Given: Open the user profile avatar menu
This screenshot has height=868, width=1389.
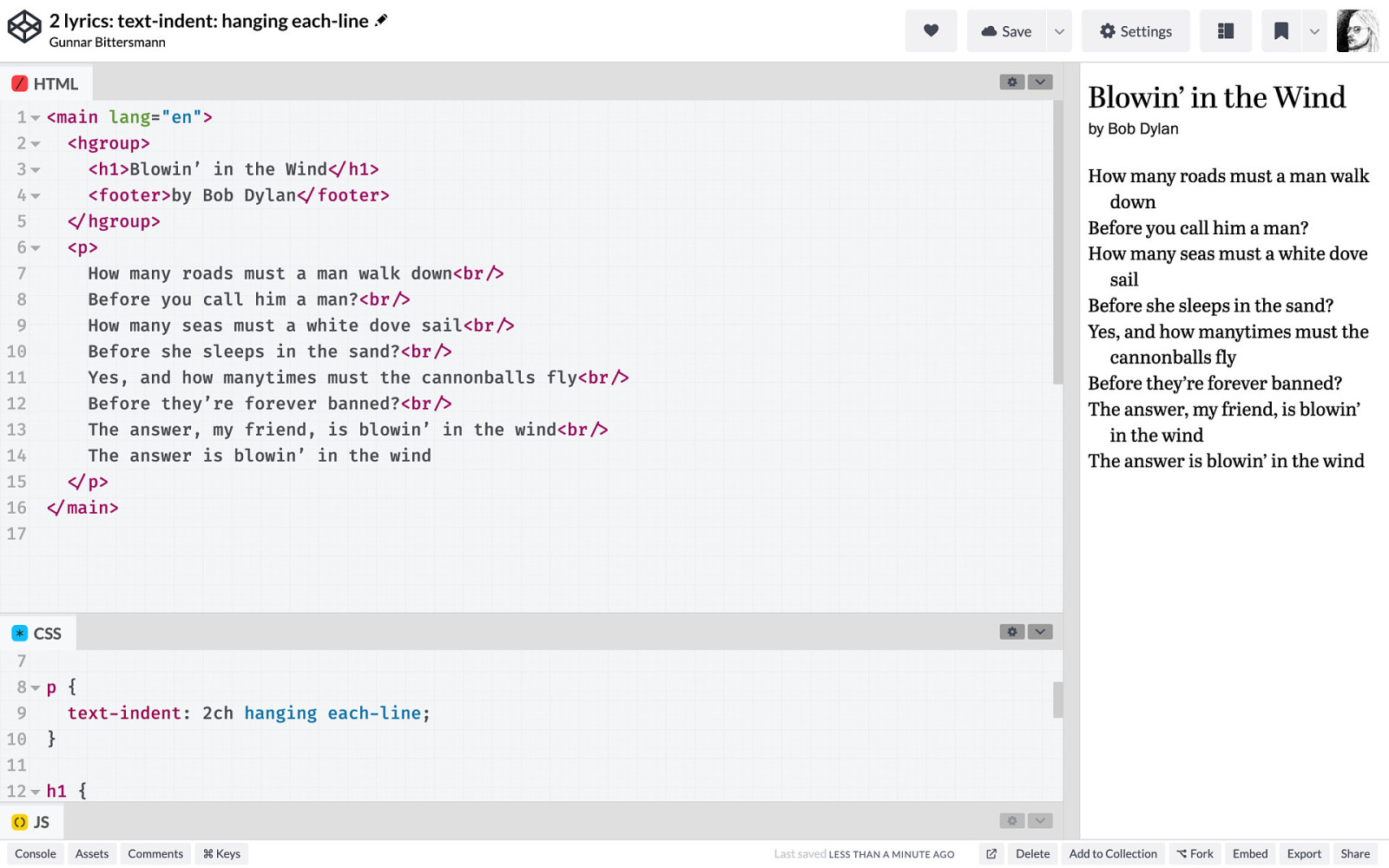Looking at the screenshot, I should click(1358, 31).
